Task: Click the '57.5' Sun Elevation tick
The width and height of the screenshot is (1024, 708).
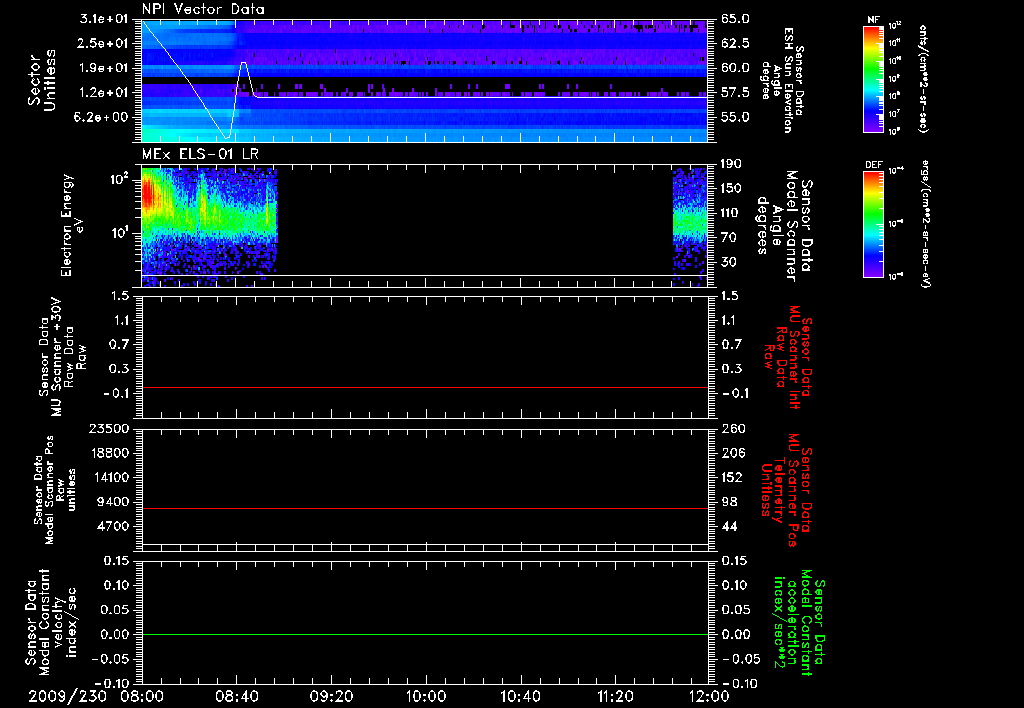Action: 735,93
